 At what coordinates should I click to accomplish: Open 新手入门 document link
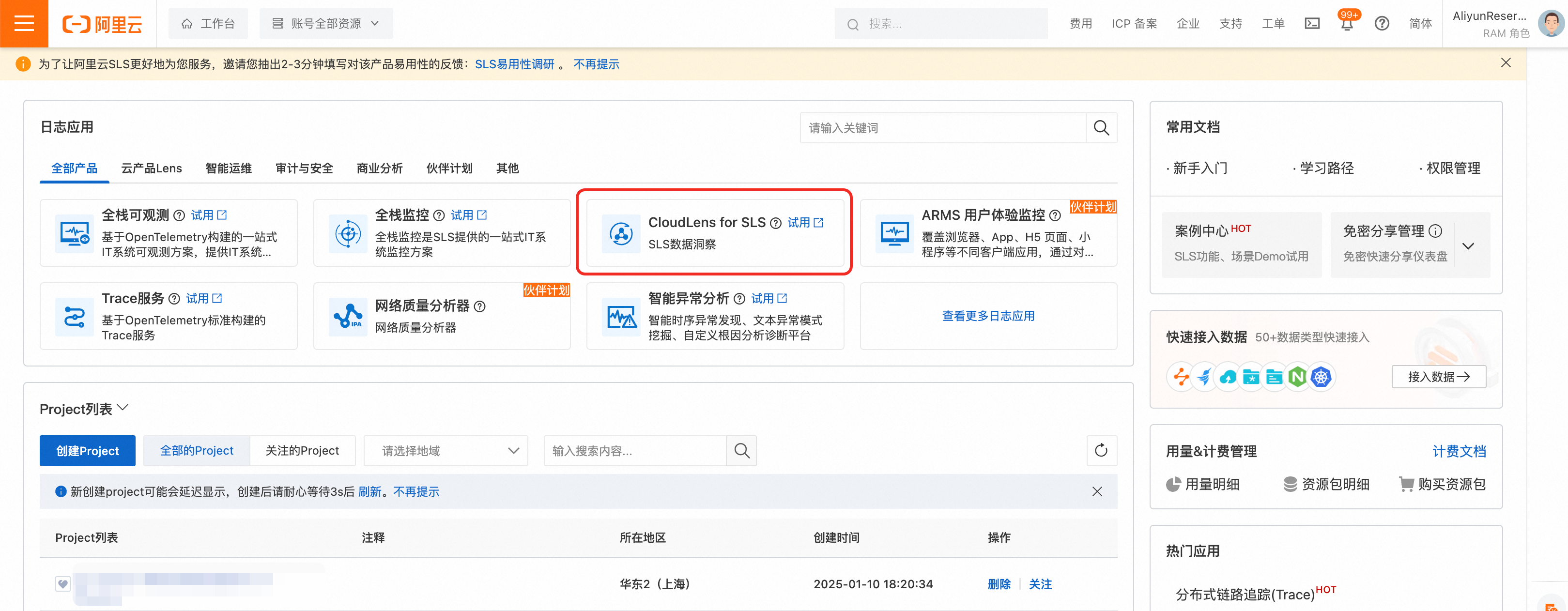1200,168
